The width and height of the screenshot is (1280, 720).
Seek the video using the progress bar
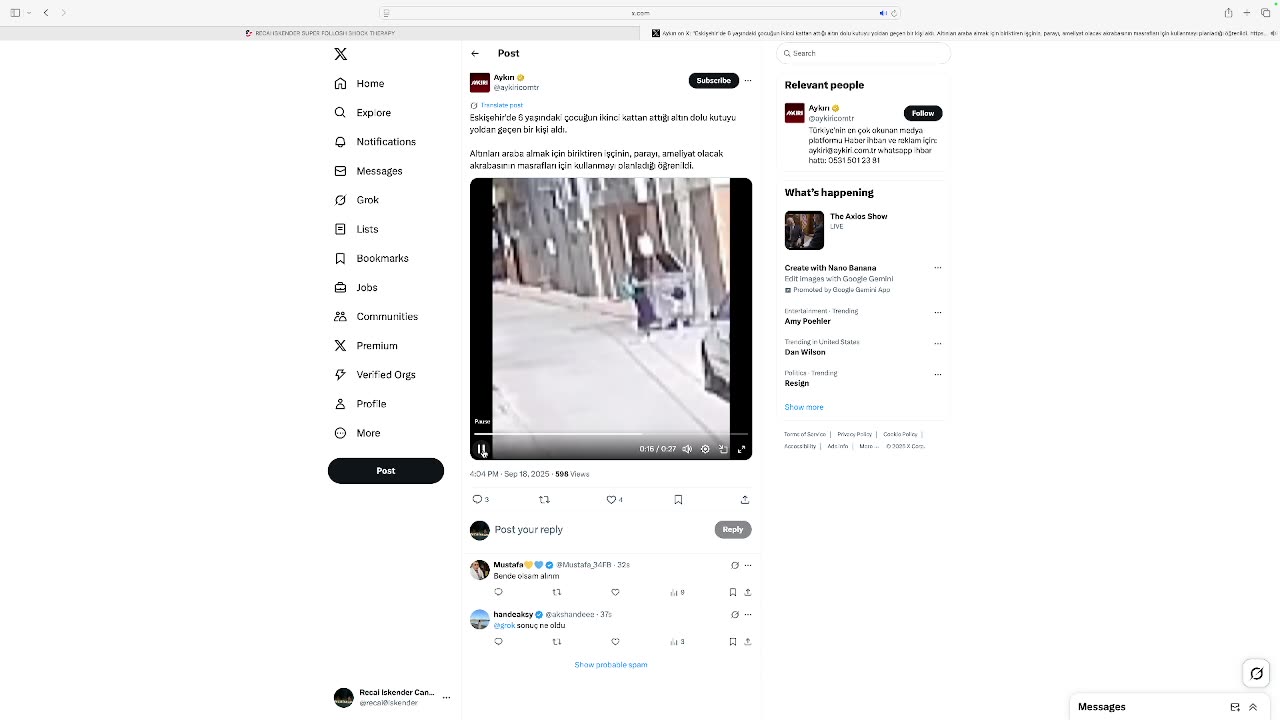click(x=611, y=434)
